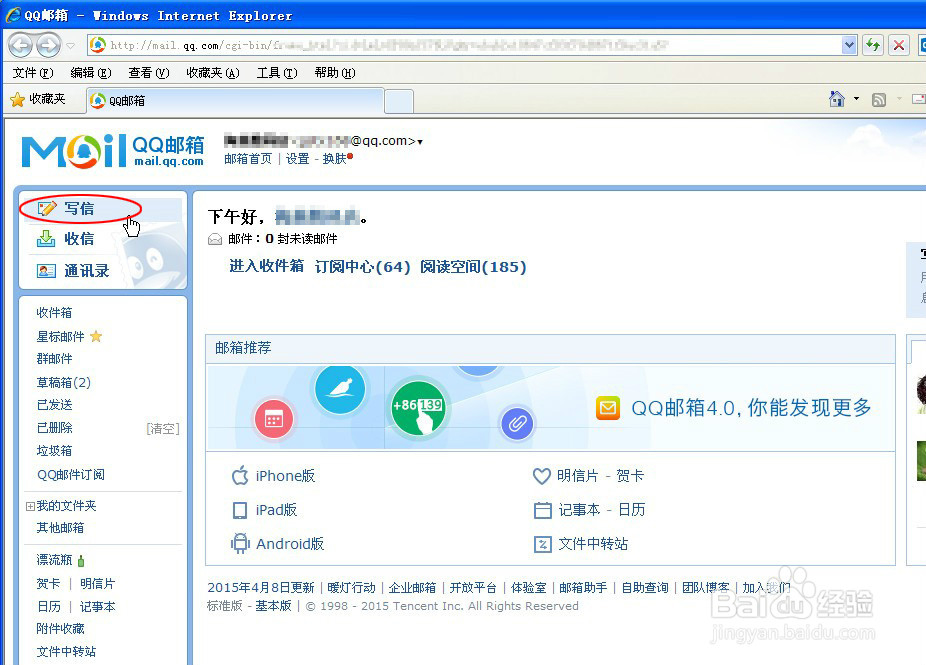Click the green +86 139 circle icon
Image resolution: width=926 pixels, height=665 pixels.
pos(418,408)
